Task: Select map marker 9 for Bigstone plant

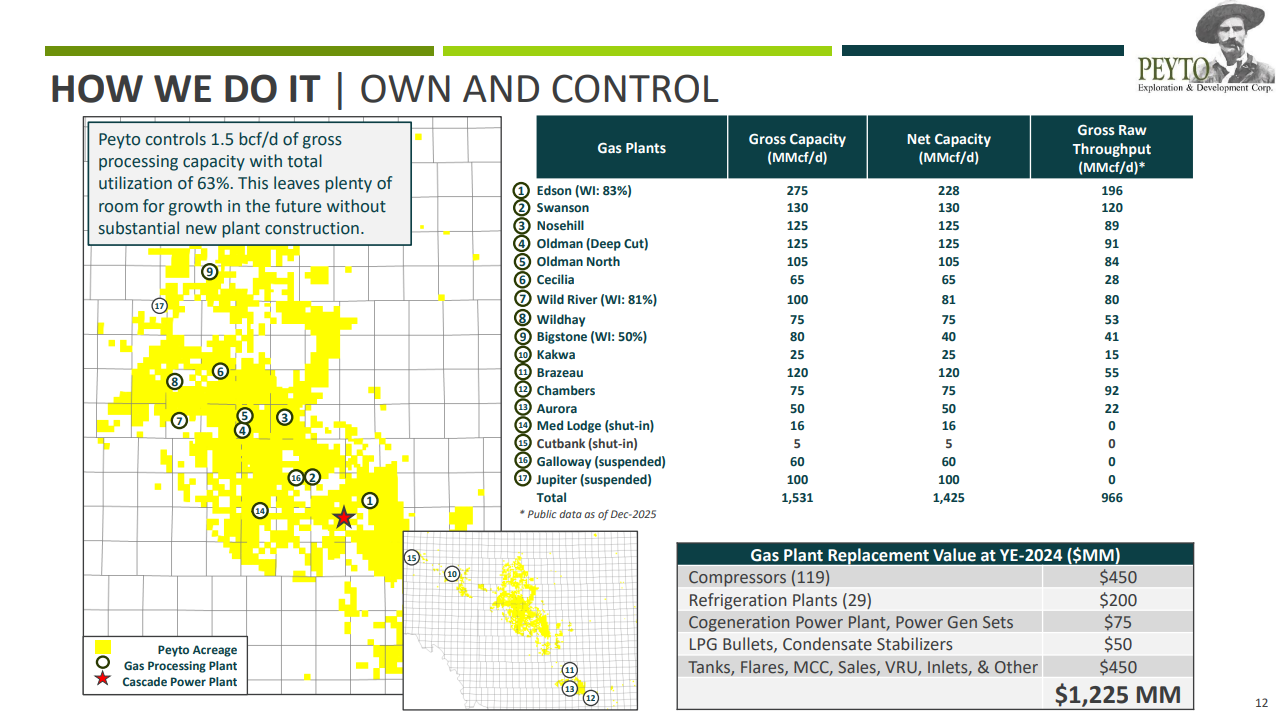Action: click(209, 271)
